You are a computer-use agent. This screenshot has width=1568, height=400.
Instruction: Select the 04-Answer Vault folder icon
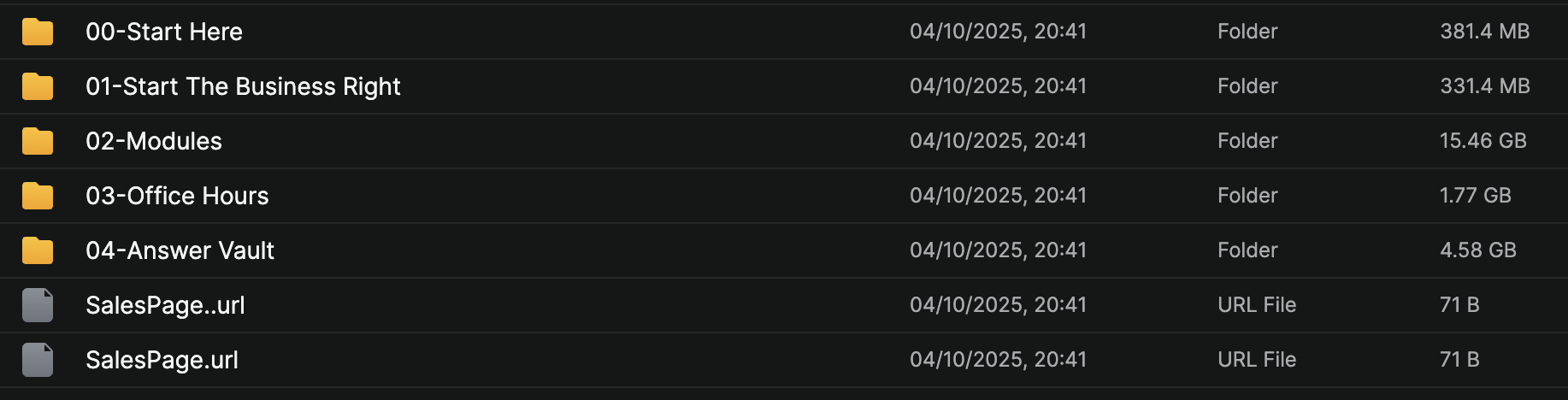38,251
